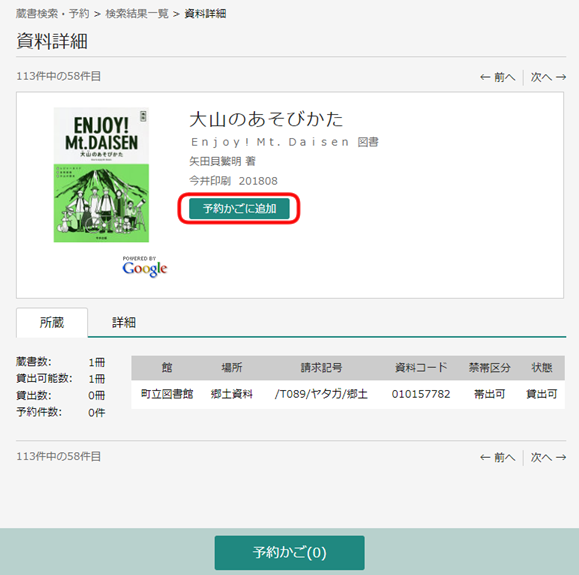Click the 郷土資料 location cell

[232, 394]
